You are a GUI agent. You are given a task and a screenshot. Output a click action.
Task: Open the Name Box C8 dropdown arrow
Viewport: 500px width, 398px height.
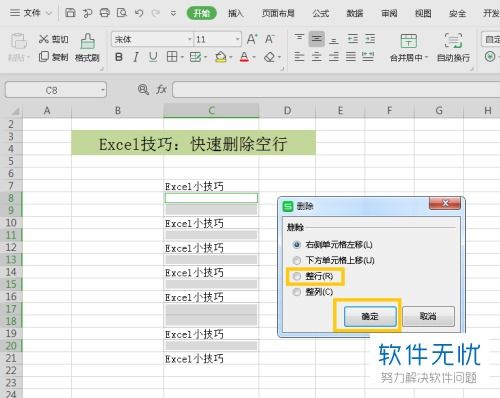click(102, 90)
